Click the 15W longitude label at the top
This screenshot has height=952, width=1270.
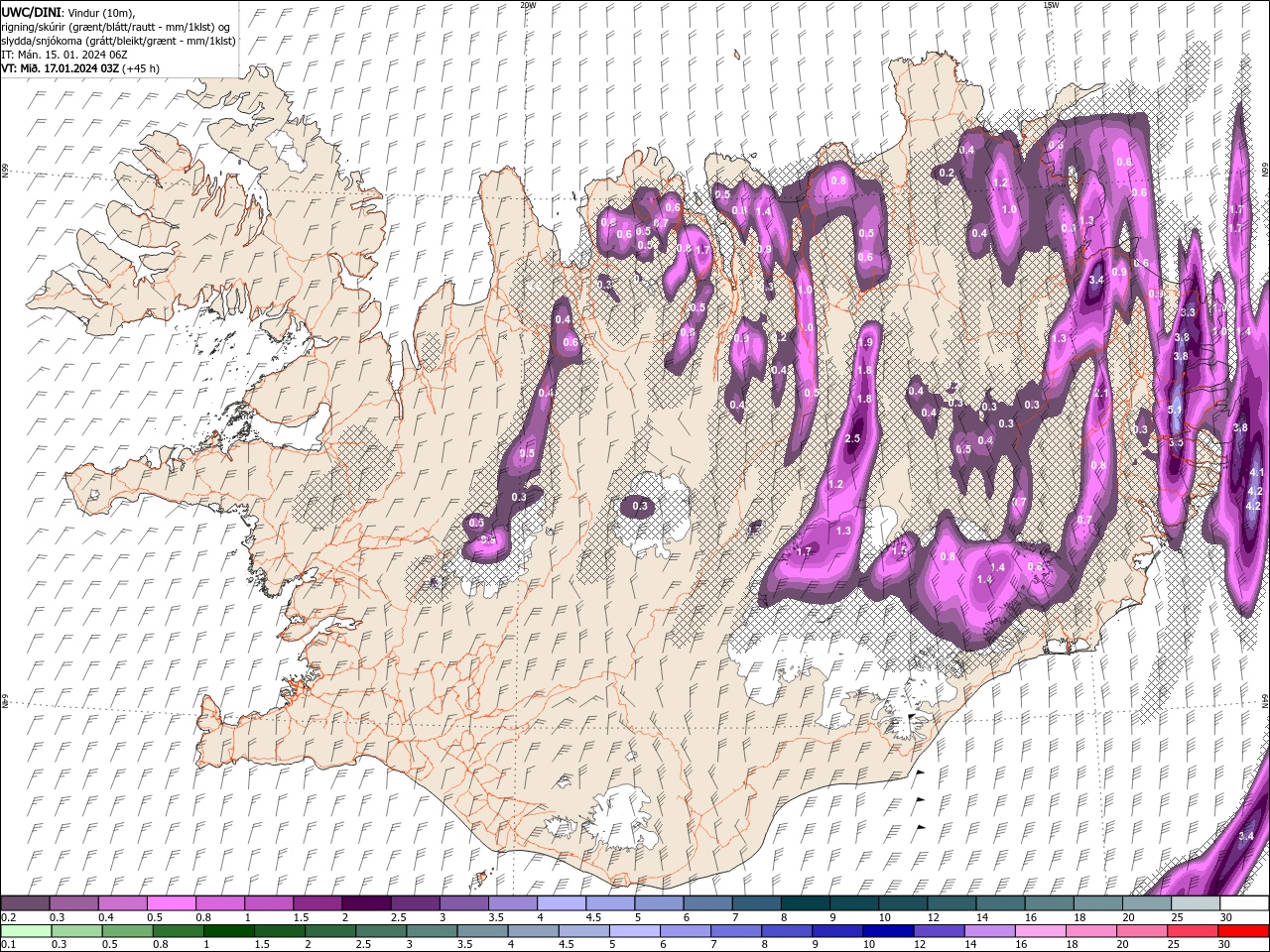(1051, 5)
